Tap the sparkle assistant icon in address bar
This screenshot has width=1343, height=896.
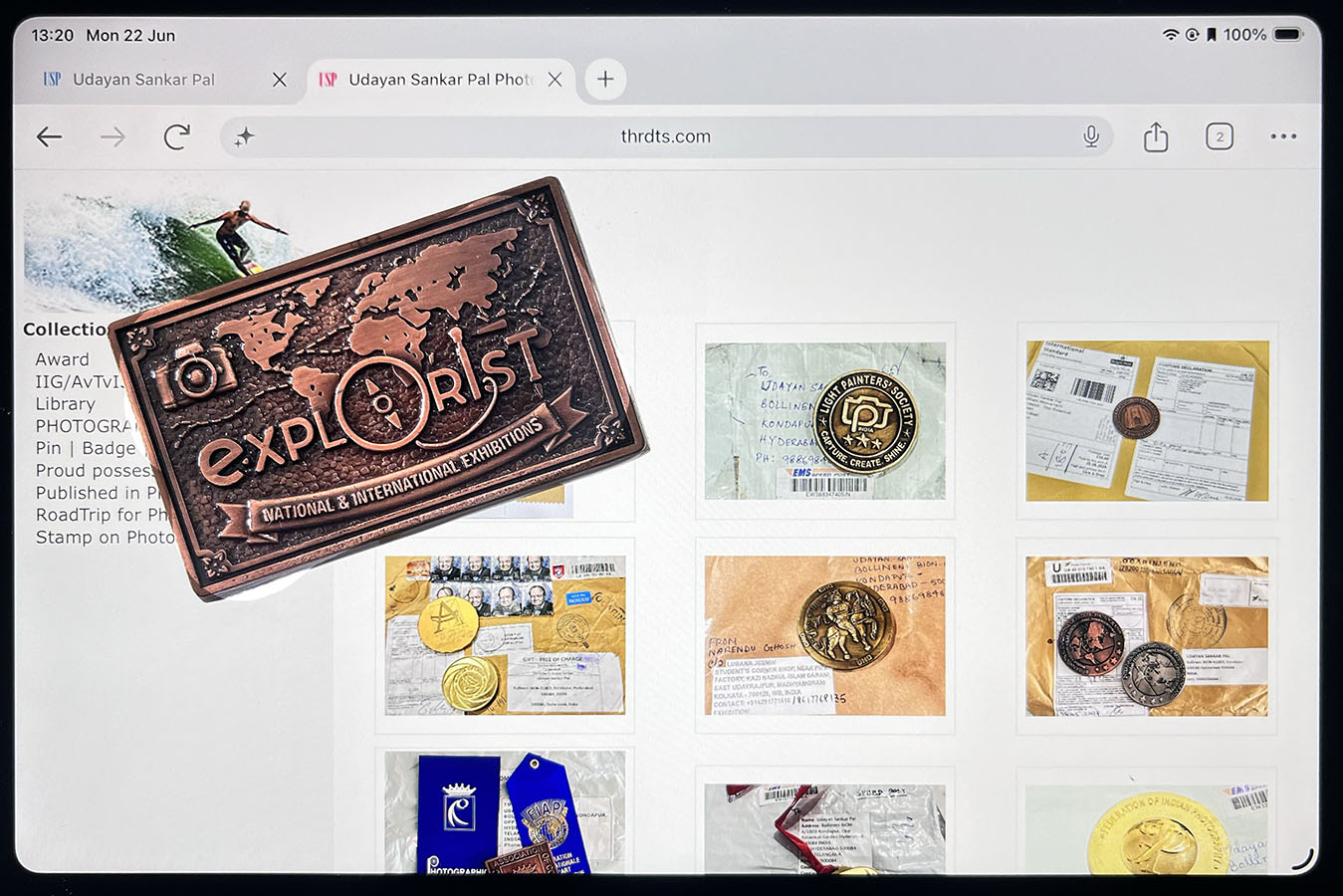(x=244, y=137)
